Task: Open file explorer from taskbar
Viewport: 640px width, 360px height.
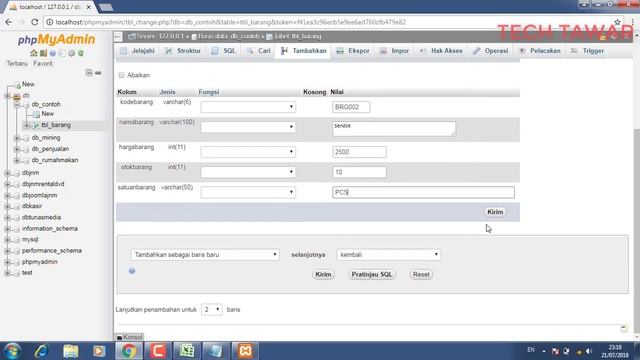Action: [71, 351]
